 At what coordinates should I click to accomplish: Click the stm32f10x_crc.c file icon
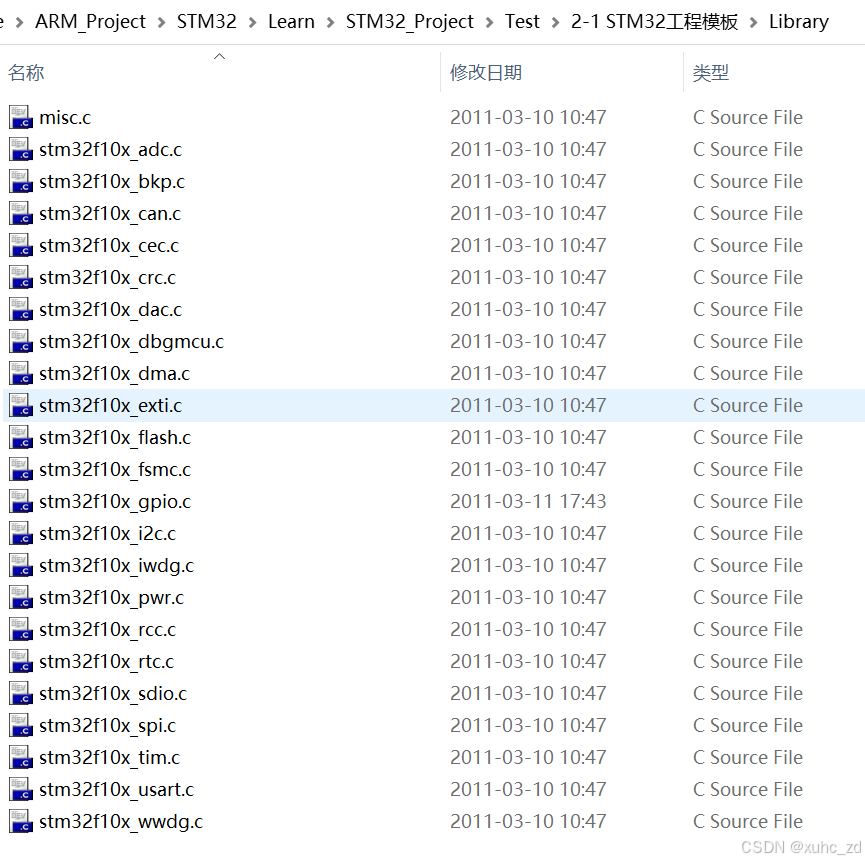click(21, 277)
